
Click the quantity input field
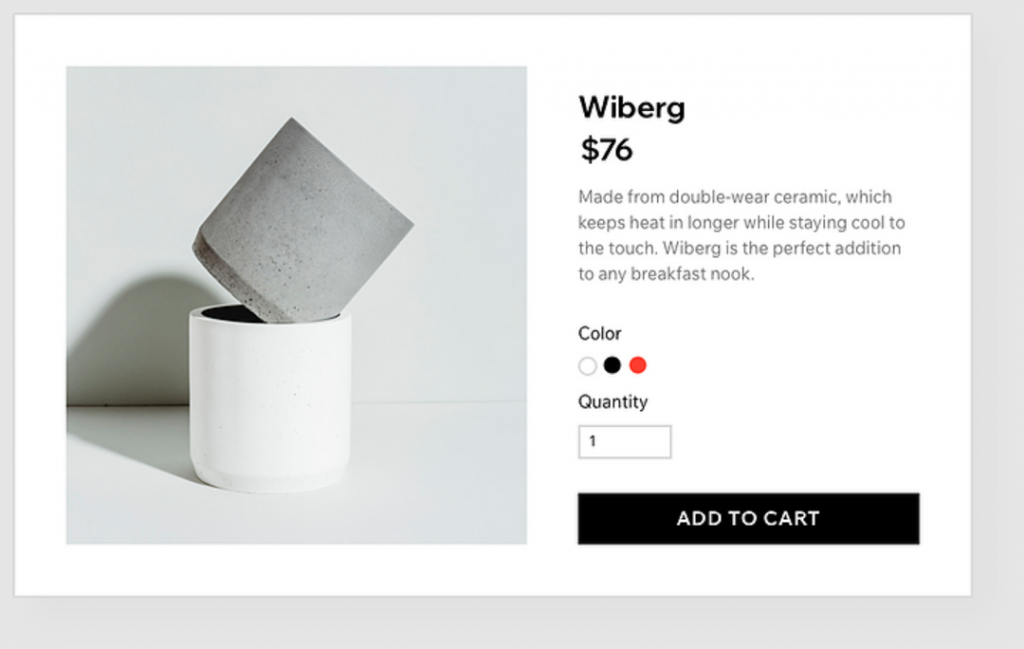click(625, 441)
